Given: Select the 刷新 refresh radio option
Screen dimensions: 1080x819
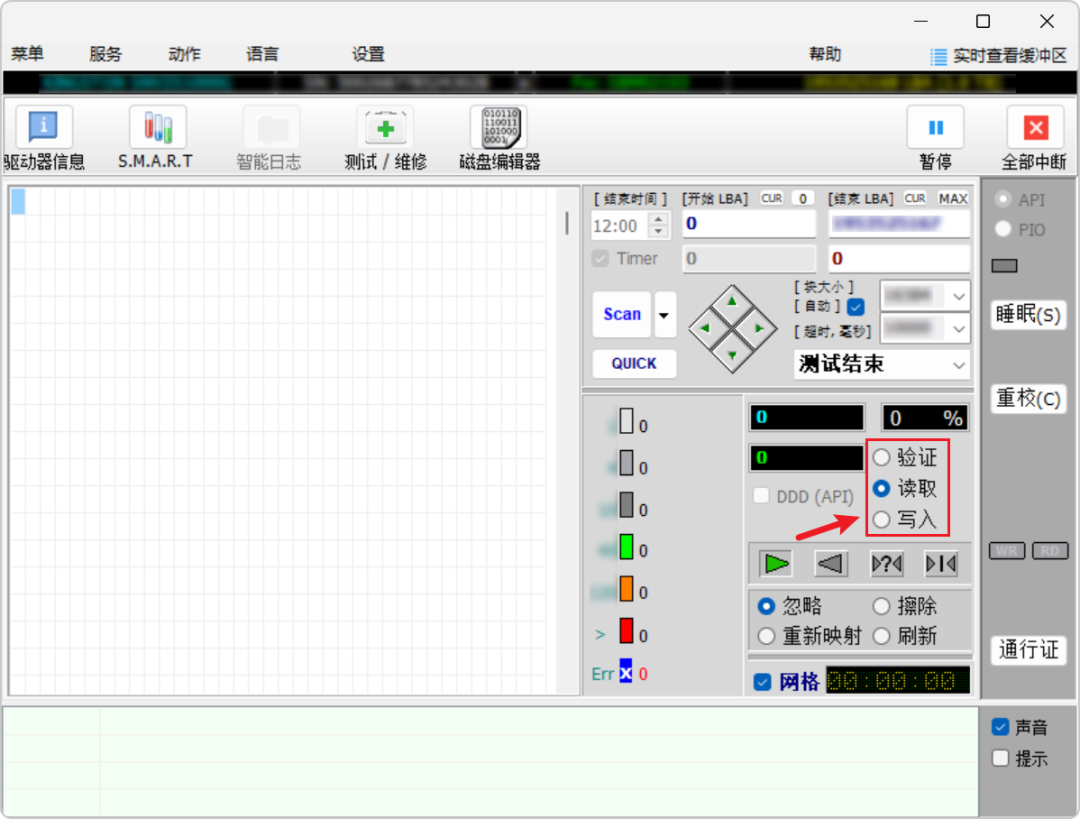Looking at the screenshot, I should click(x=882, y=636).
